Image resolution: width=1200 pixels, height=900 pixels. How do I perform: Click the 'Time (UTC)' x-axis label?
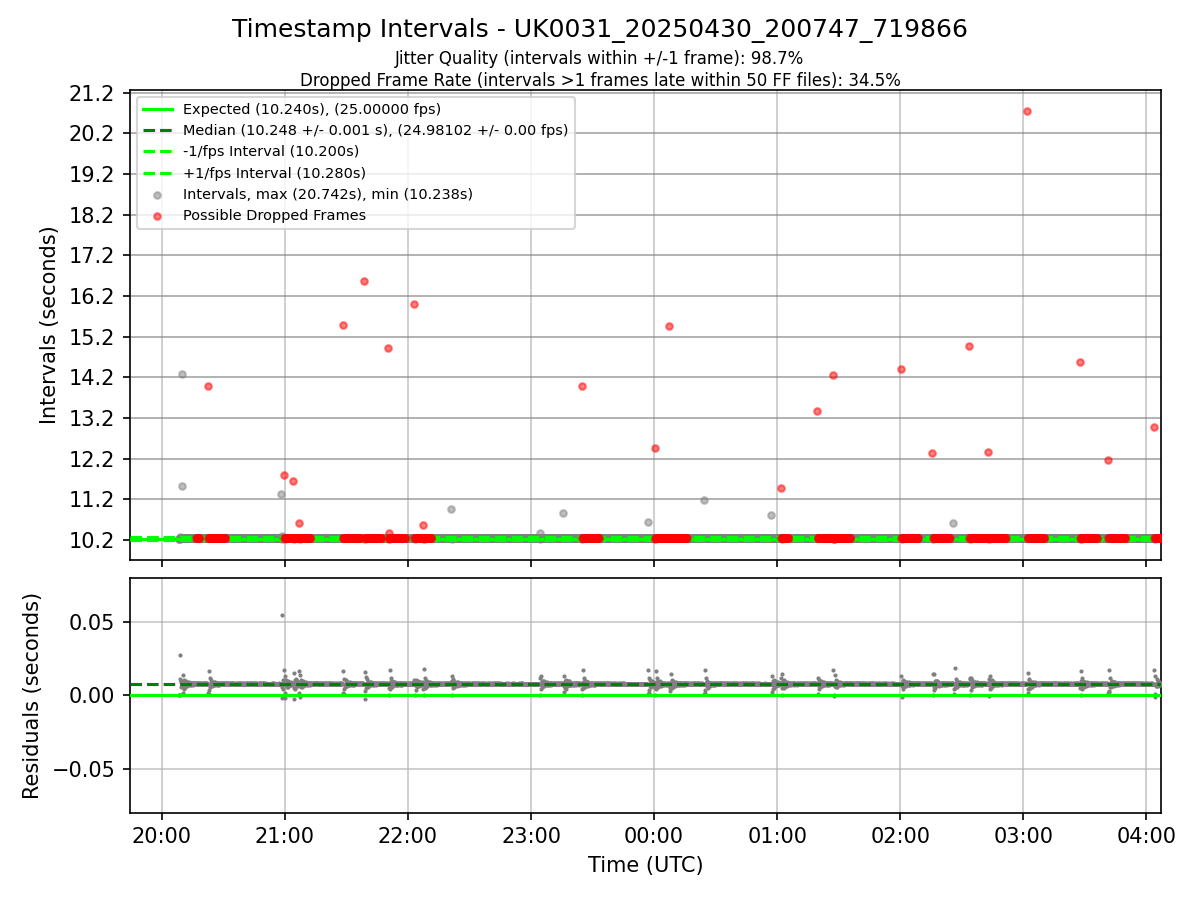[x=645, y=864]
